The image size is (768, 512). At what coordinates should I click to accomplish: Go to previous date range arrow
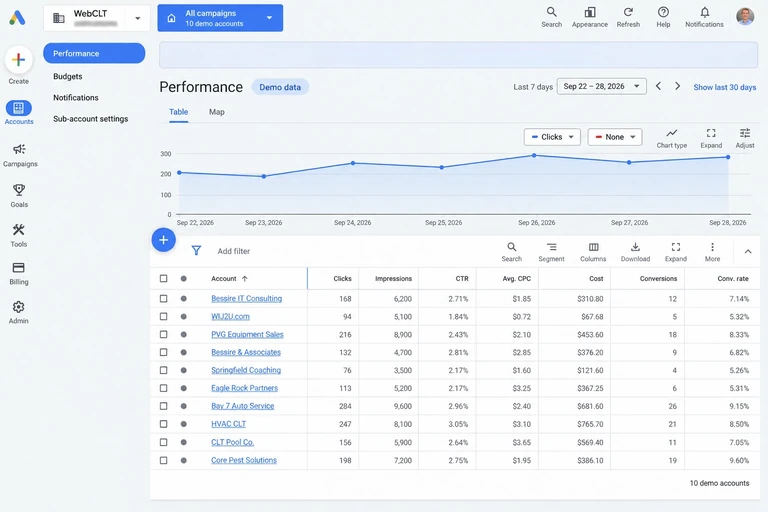658,86
